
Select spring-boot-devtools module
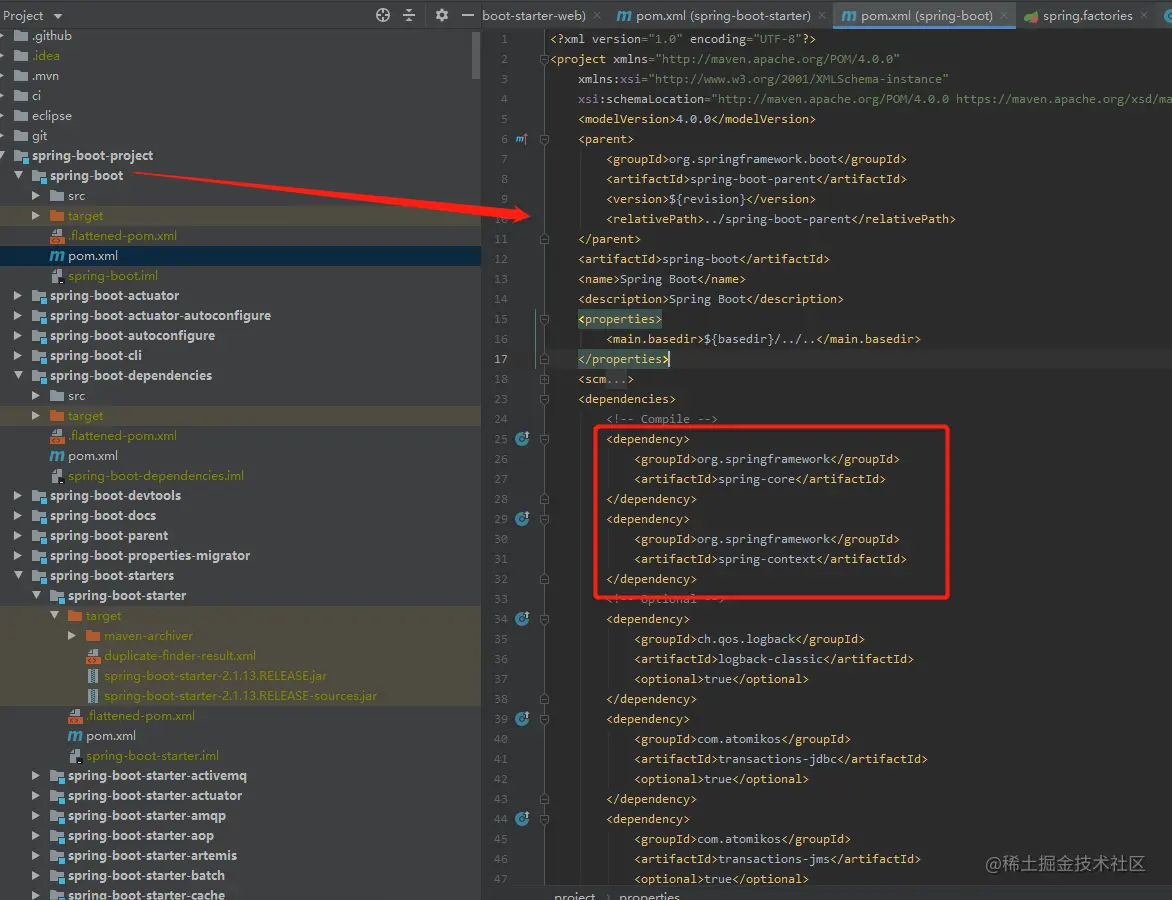pos(114,496)
